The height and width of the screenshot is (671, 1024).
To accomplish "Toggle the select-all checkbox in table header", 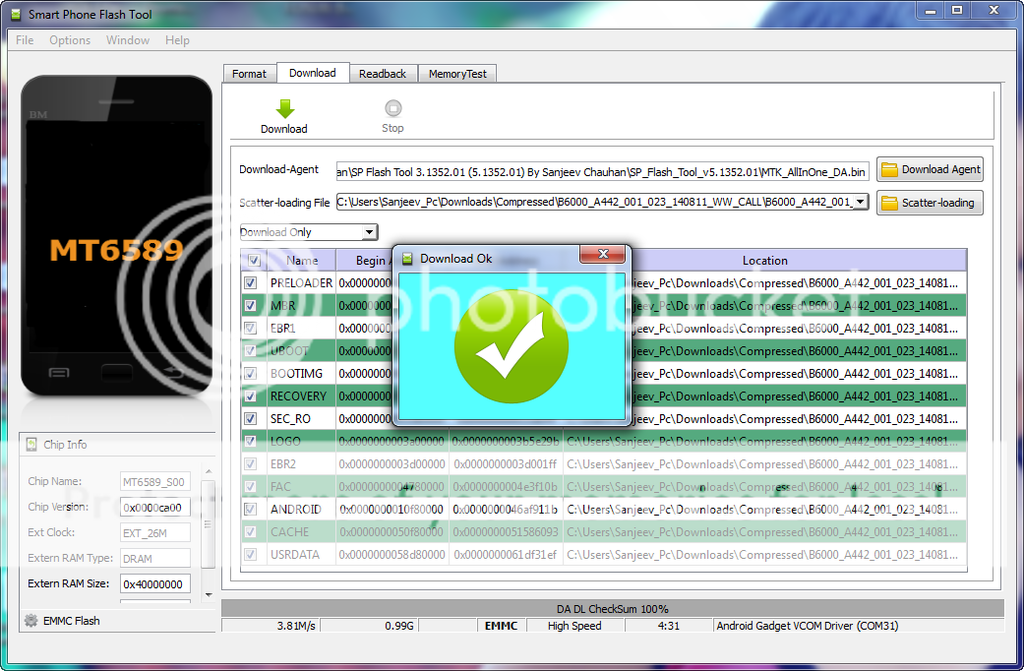I will pyautogui.click(x=253, y=260).
